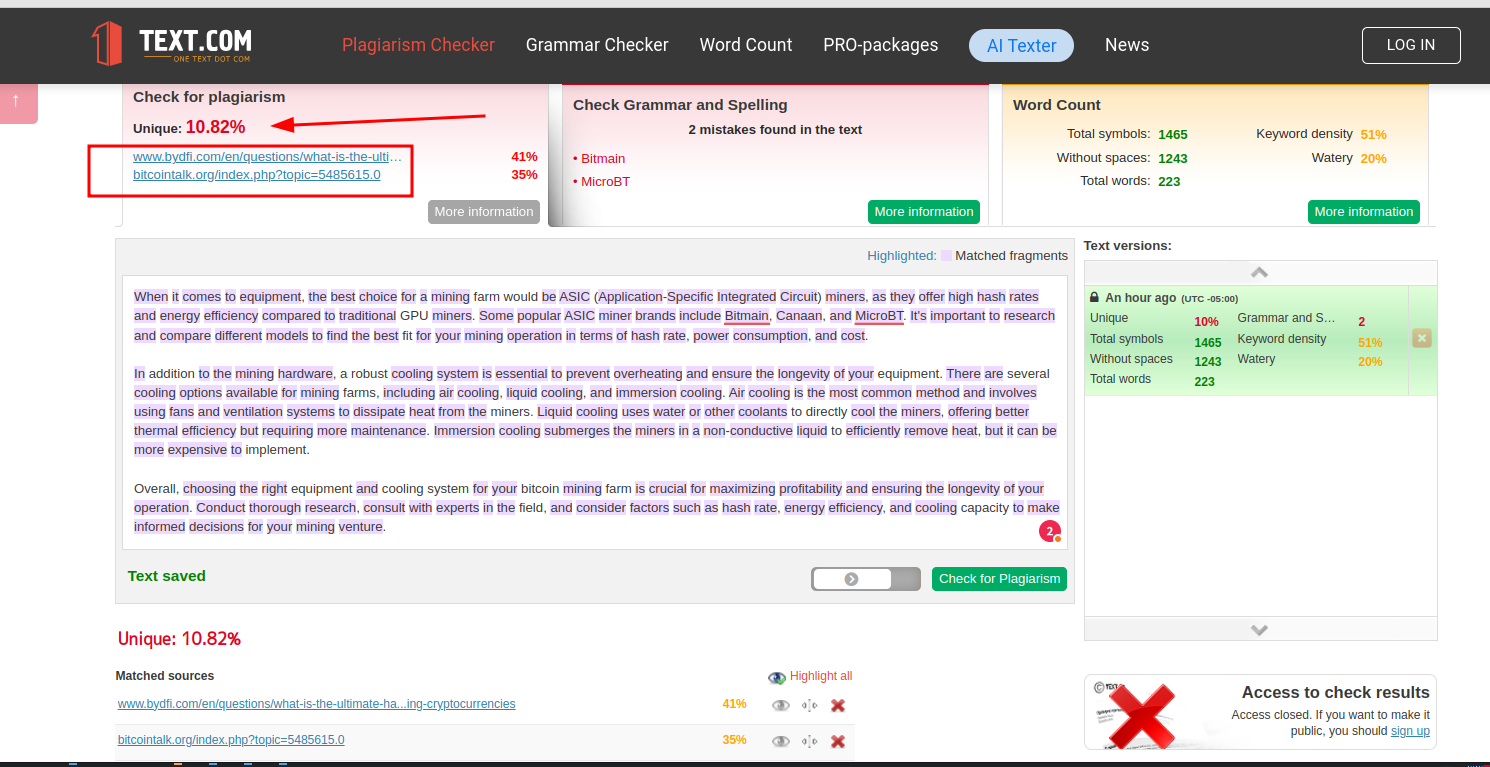Open the News section

coord(1127,45)
